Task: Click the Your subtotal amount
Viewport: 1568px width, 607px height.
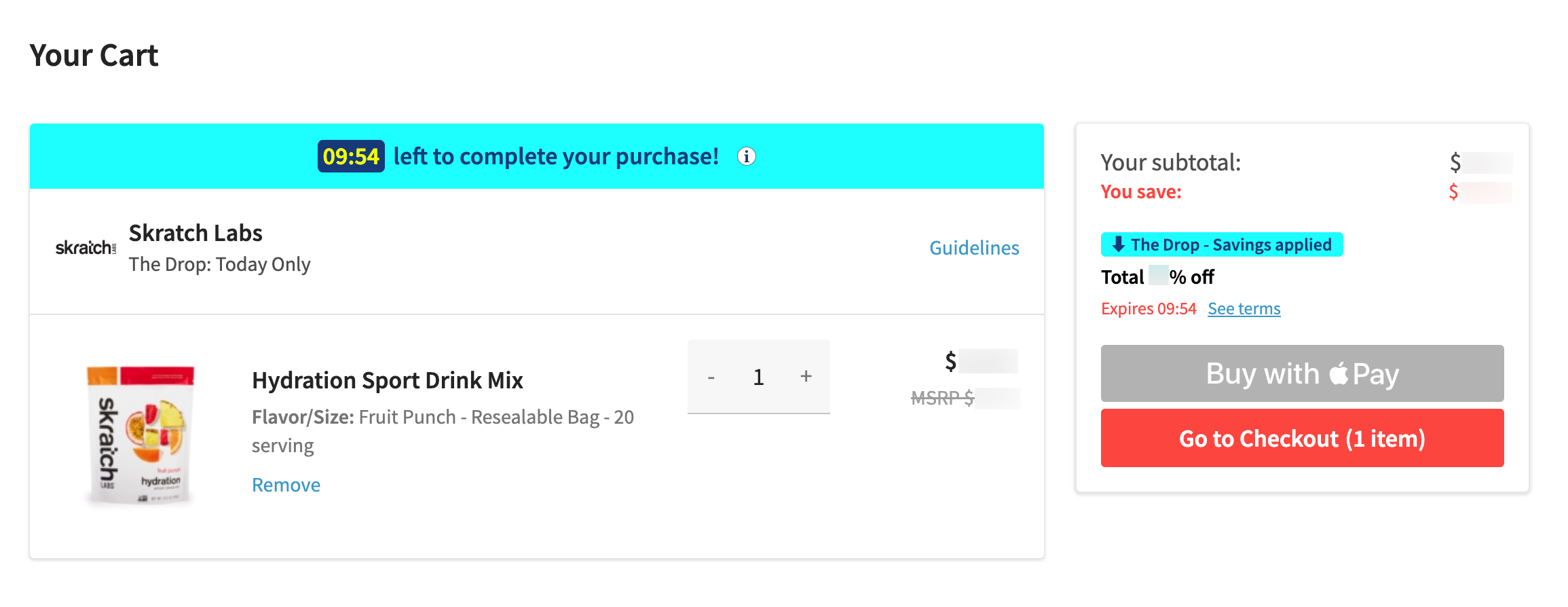Action: (1480, 162)
